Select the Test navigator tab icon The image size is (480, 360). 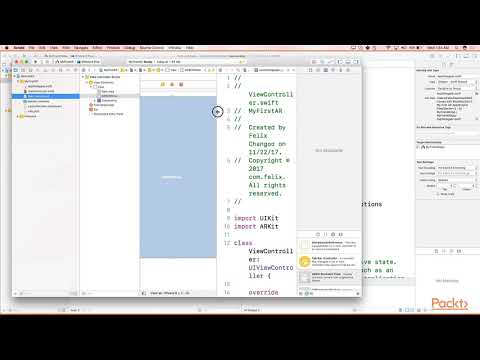[x=53, y=70]
